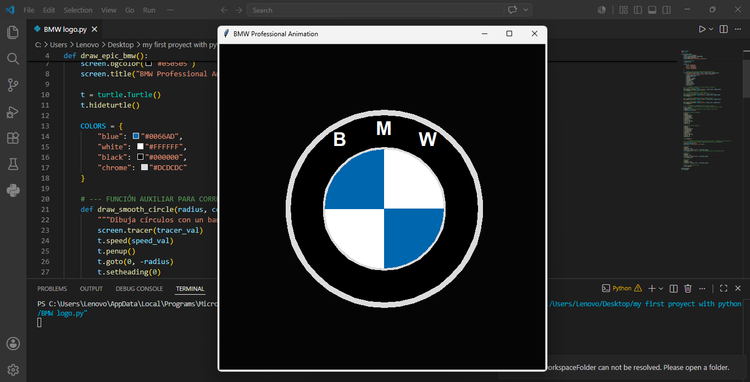750x382 pixels.
Task: Switch to the DEBUG CONSOLE tab
Action: click(139, 289)
